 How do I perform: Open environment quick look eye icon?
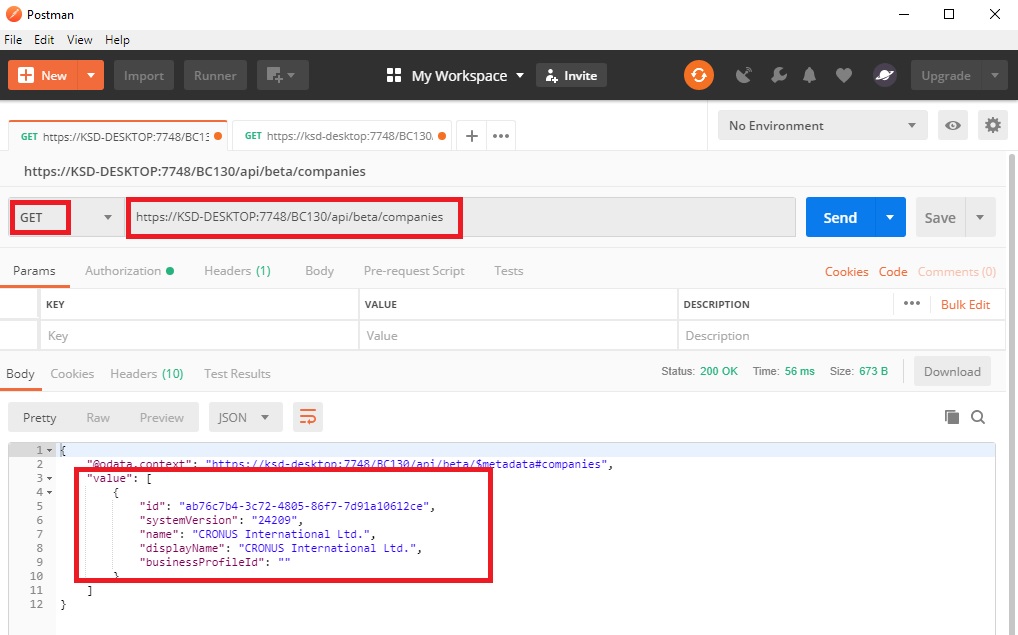click(x=954, y=125)
